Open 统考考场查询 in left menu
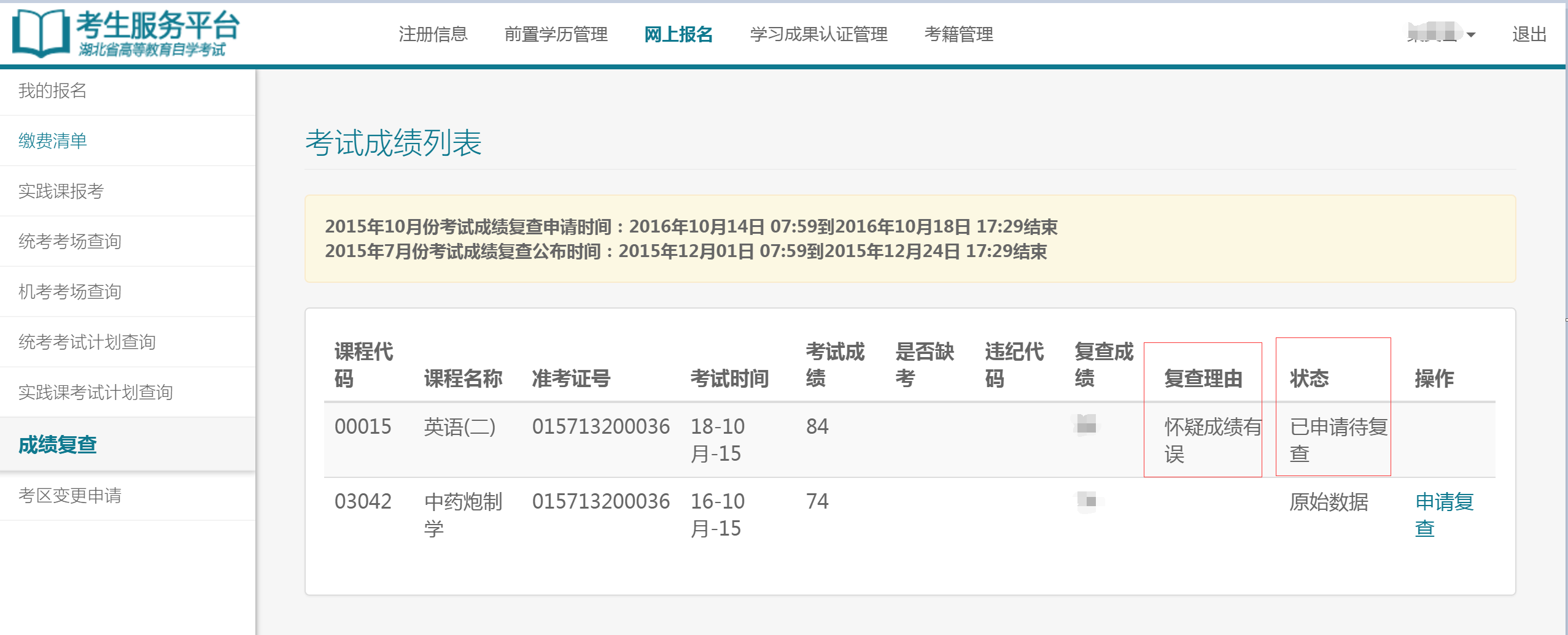 pos(70,242)
